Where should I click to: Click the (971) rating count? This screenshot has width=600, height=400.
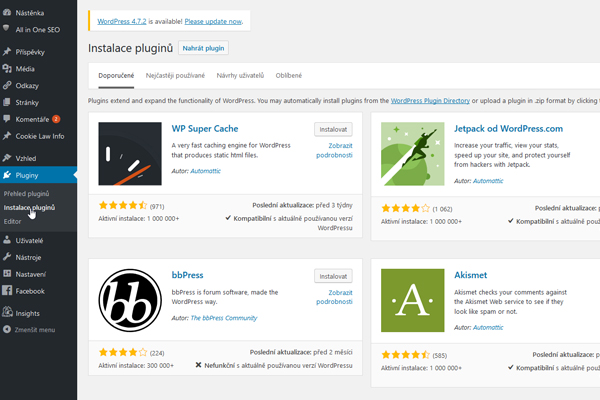157,206
